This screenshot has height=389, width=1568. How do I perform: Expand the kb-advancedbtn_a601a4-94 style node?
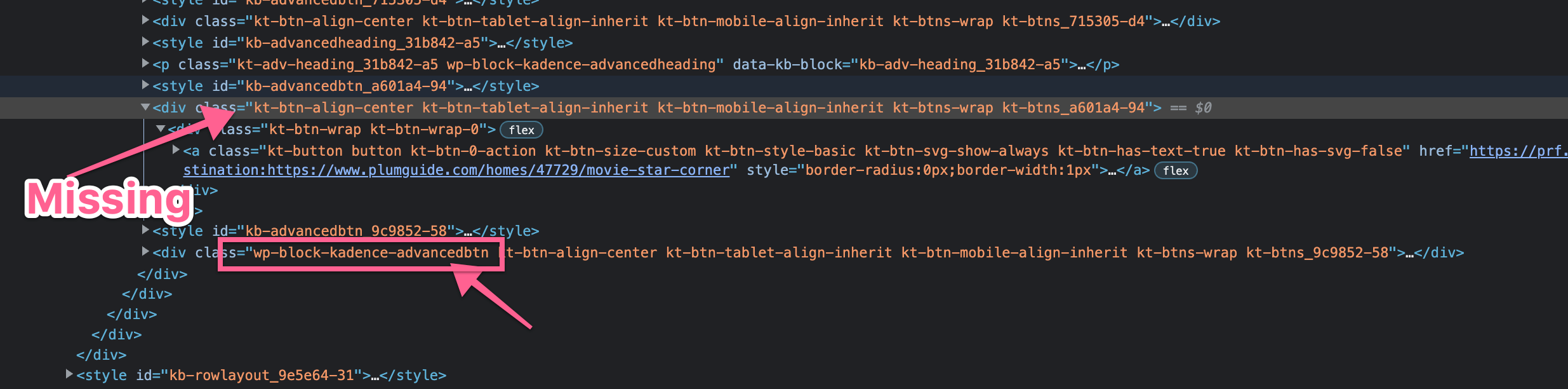(145, 86)
